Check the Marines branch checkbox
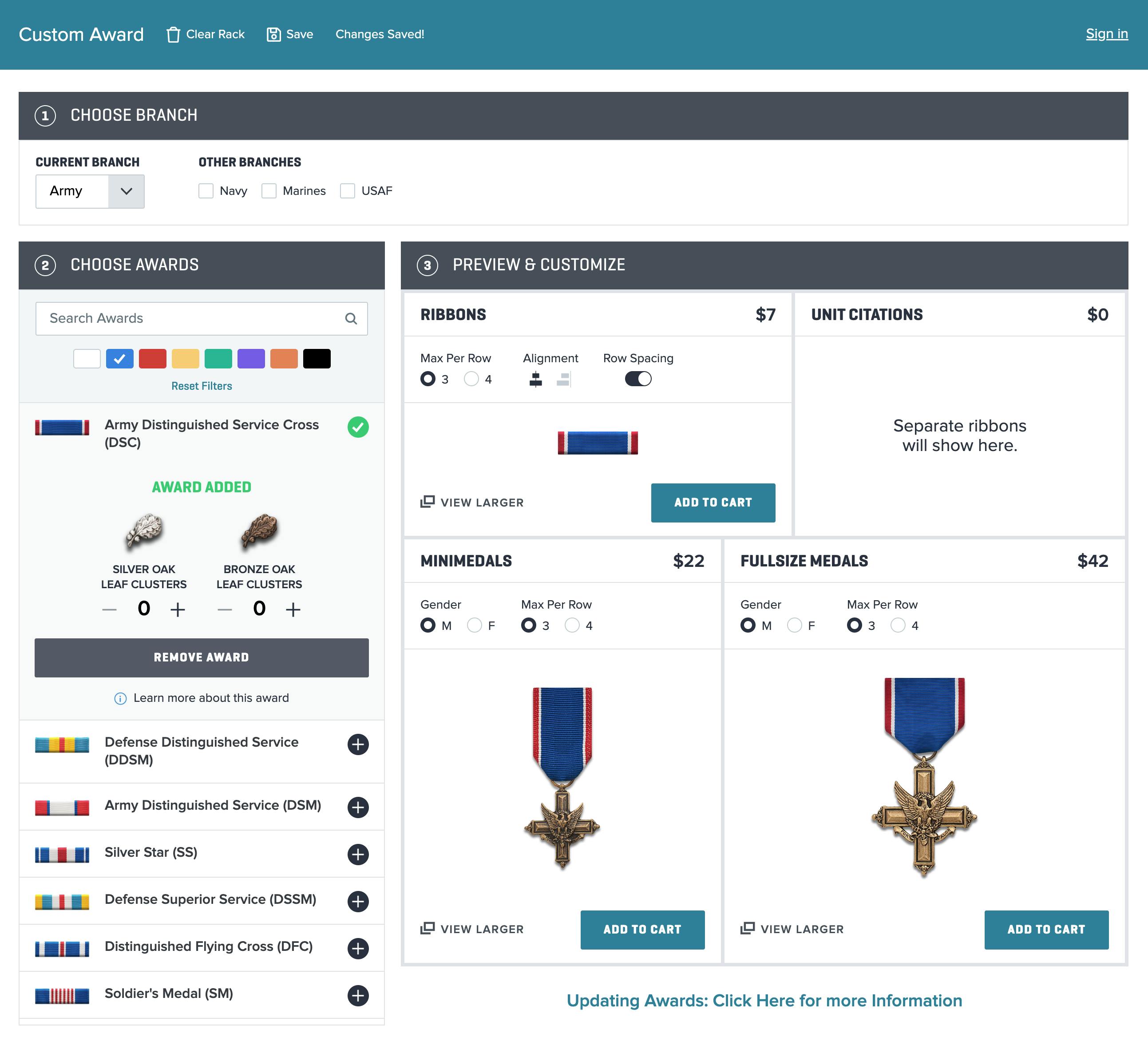Image resolution: width=1148 pixels, height=1037 pixels. [x=269, y=191]
